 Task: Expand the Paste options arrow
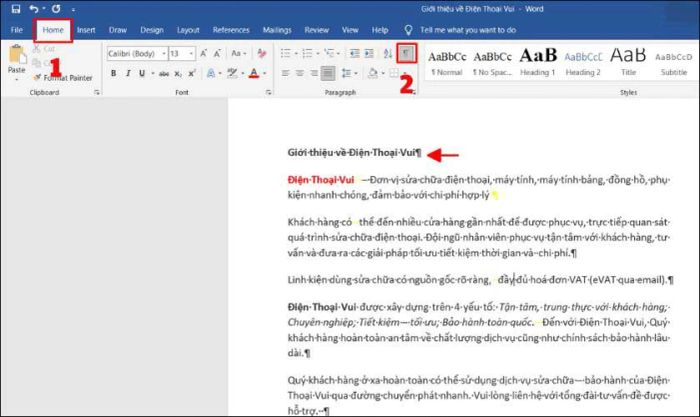point(17,79)
